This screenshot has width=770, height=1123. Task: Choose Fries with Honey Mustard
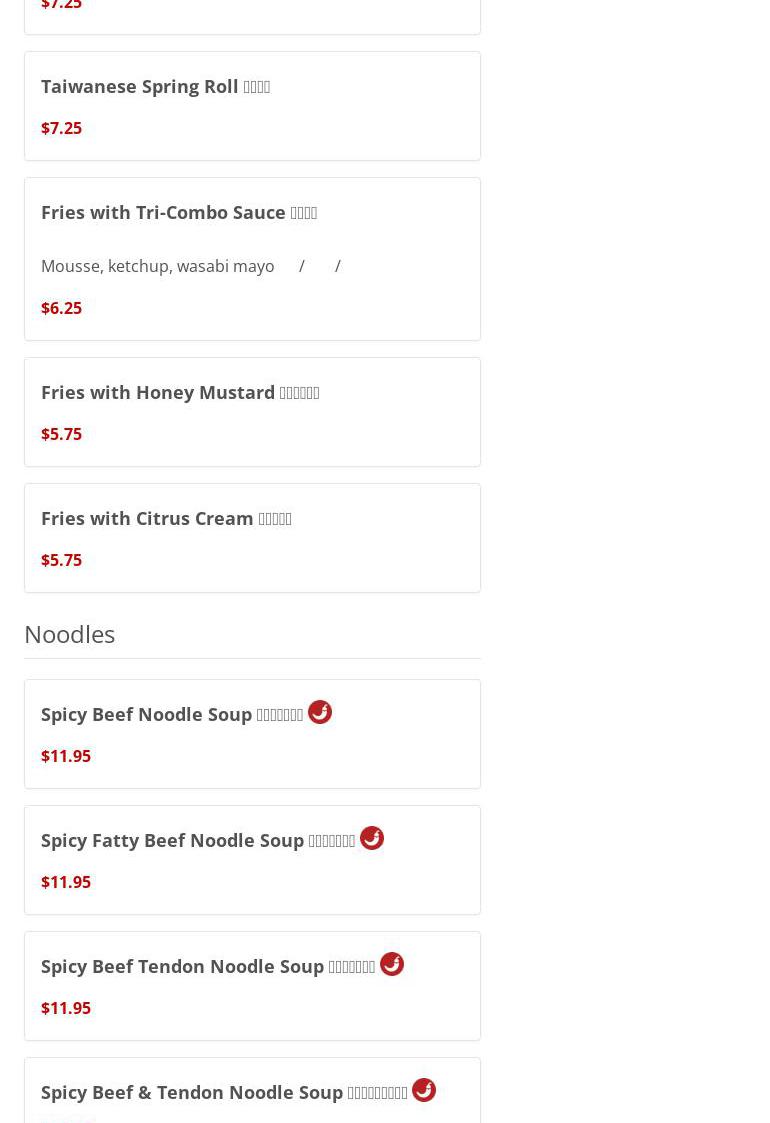pyautogui.click(x=180, y=393)
